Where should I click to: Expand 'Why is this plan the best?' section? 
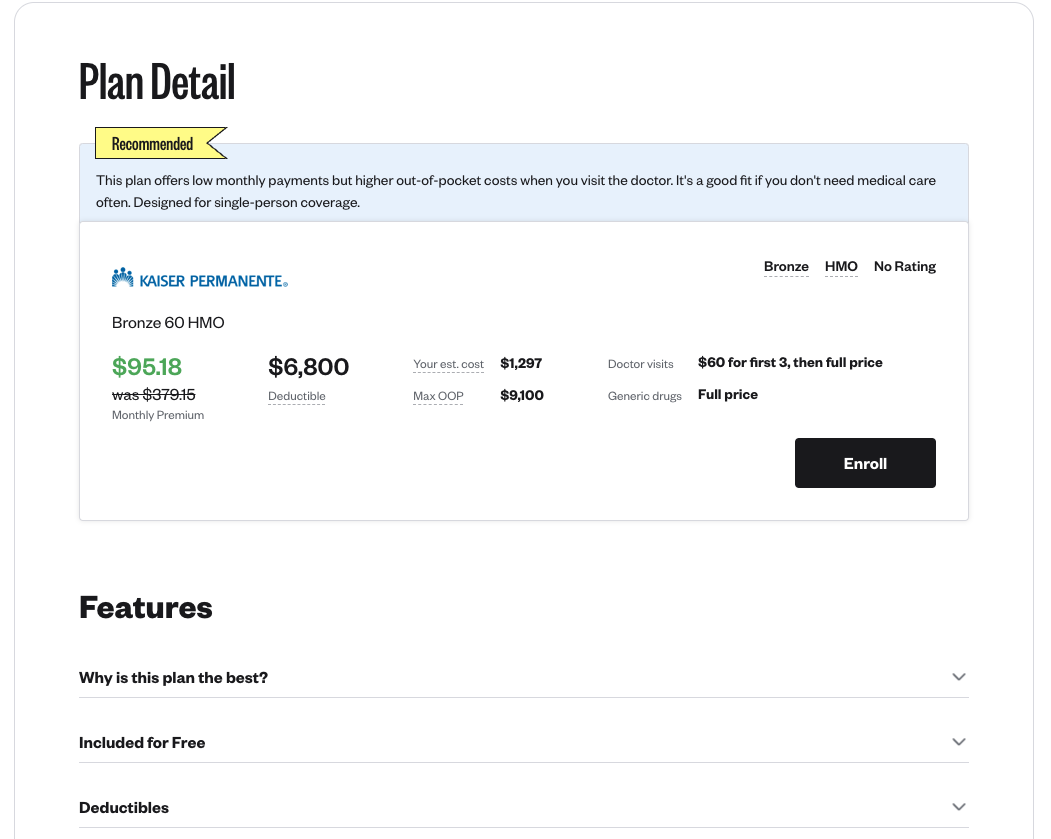click(x=523, y=677)
